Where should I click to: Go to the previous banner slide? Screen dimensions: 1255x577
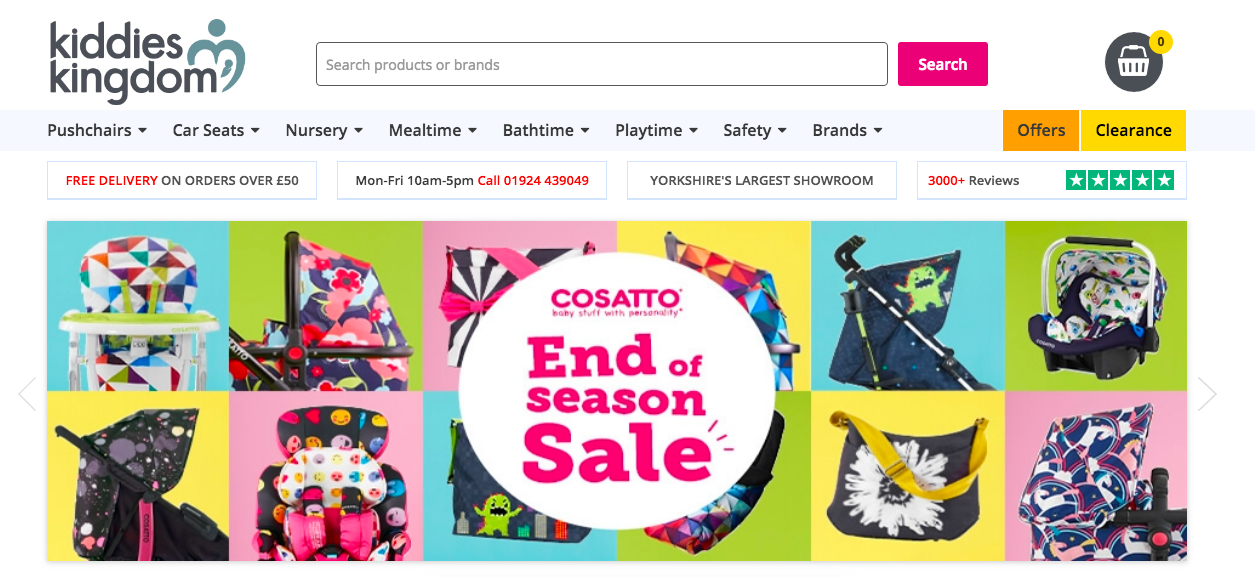coord(27,394)
